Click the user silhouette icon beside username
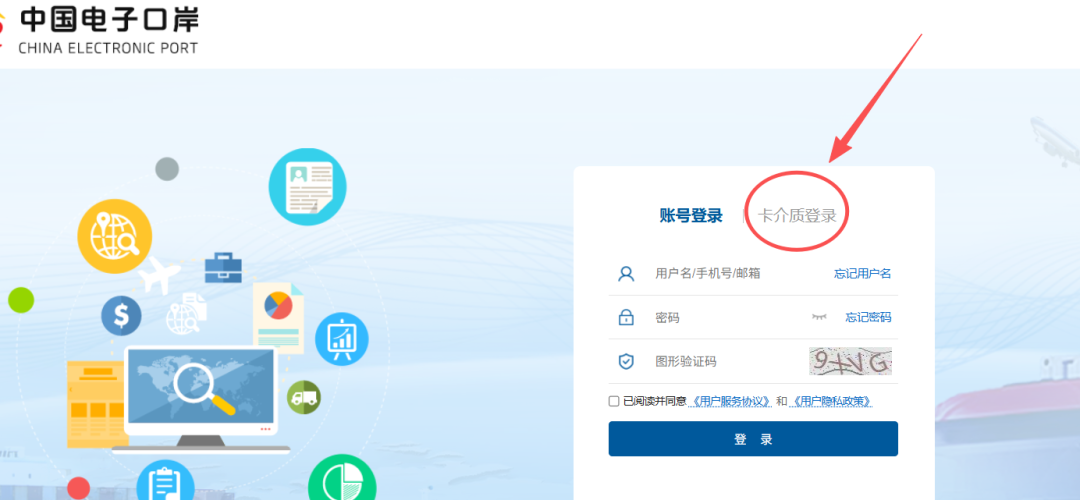 [625, 273]
